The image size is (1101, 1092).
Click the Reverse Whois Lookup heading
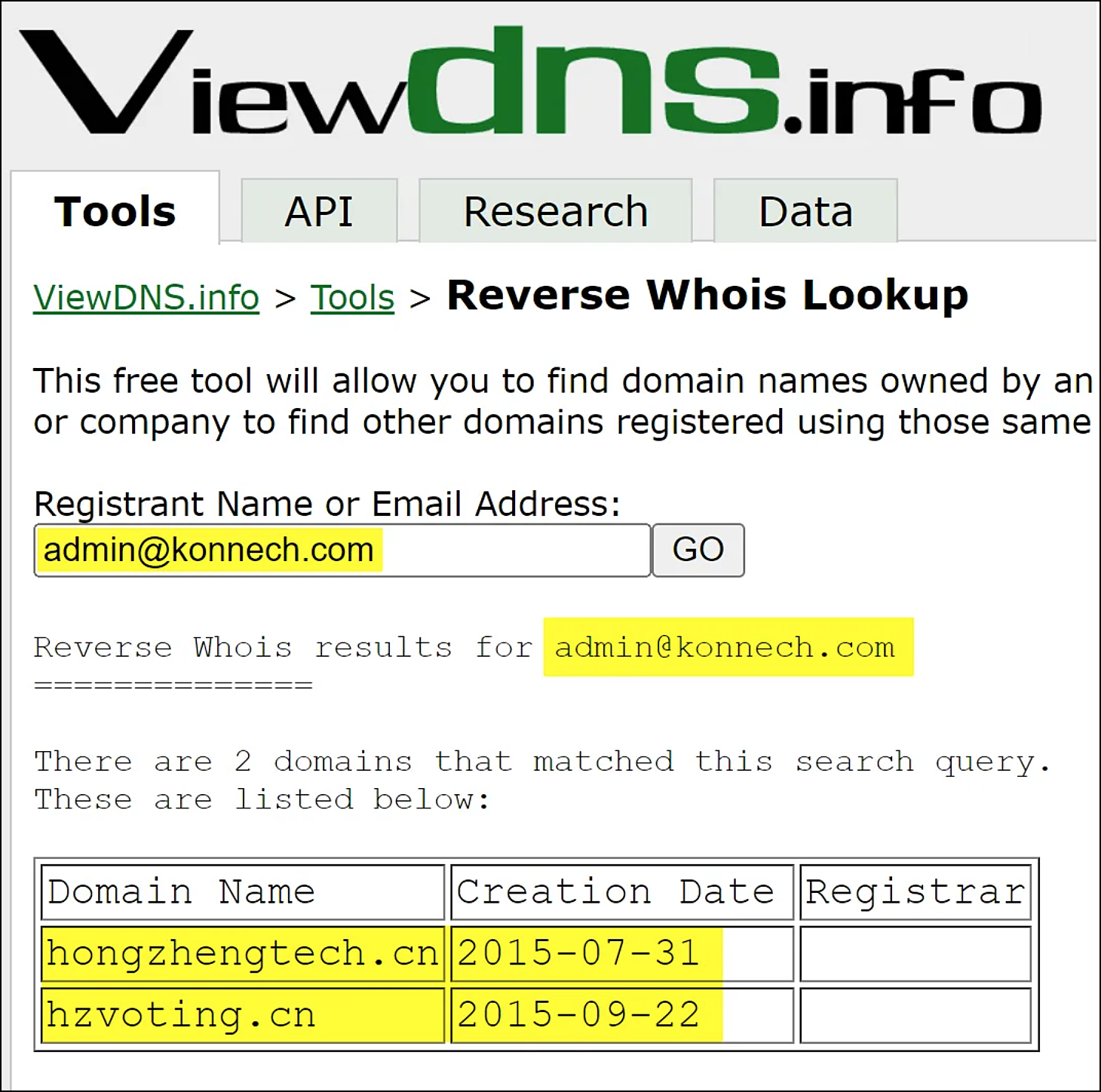pyautogui.click(x=707, y=295)
